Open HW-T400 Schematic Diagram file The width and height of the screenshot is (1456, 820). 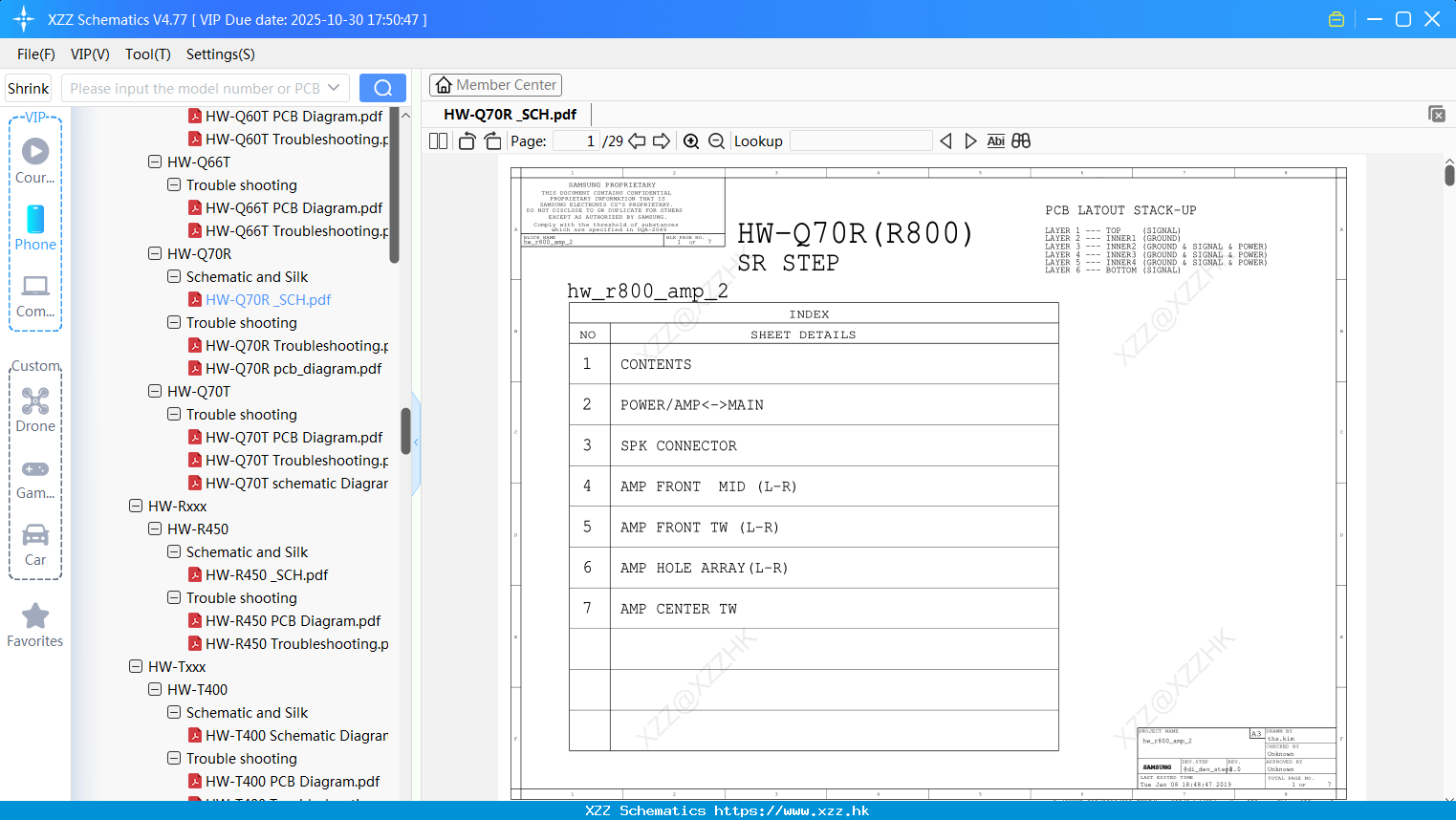(288, 736)
